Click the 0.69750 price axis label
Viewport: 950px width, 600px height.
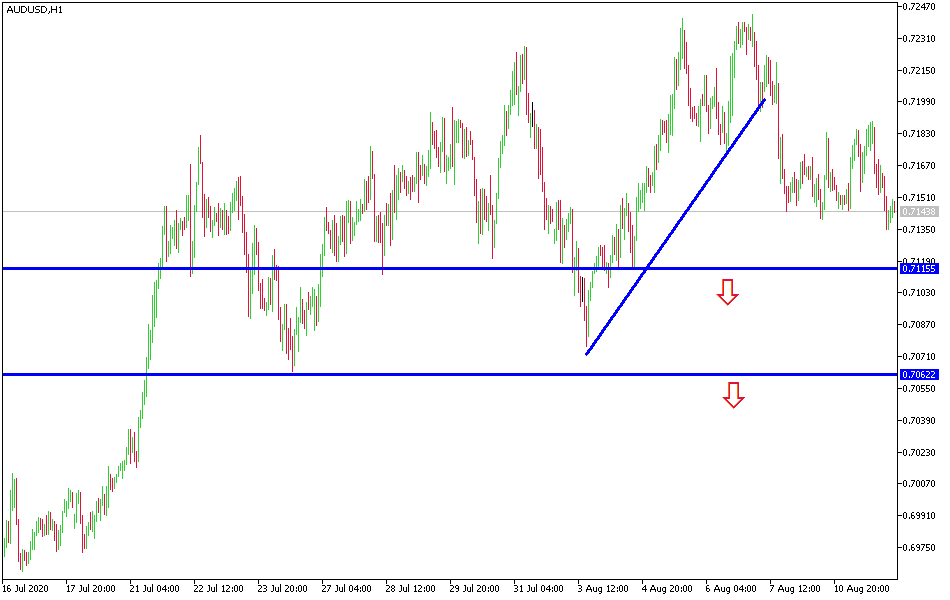pyautogui.click(x=918, y=547)
